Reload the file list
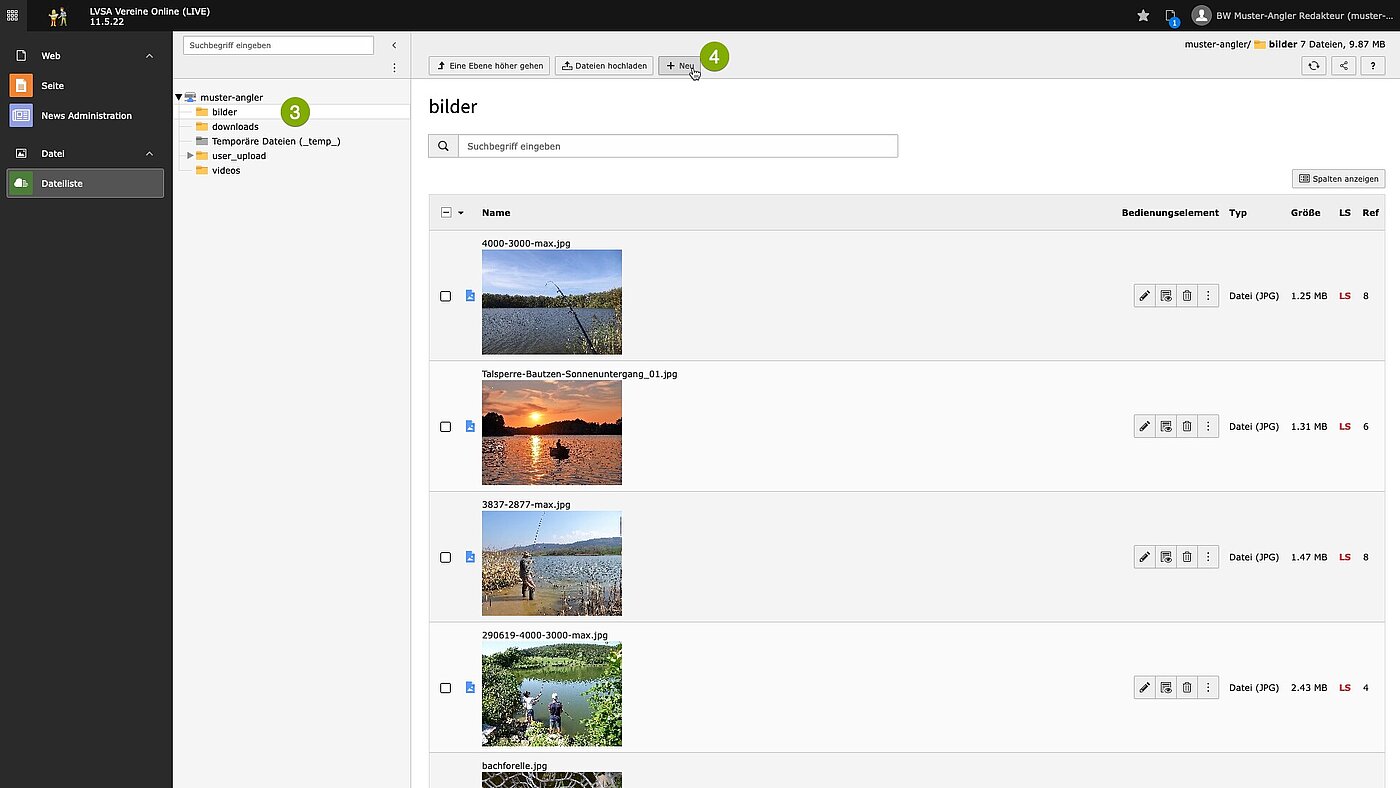This screenshot has height=788, width=1400. pyautogui.click(x=1314, y=65)
